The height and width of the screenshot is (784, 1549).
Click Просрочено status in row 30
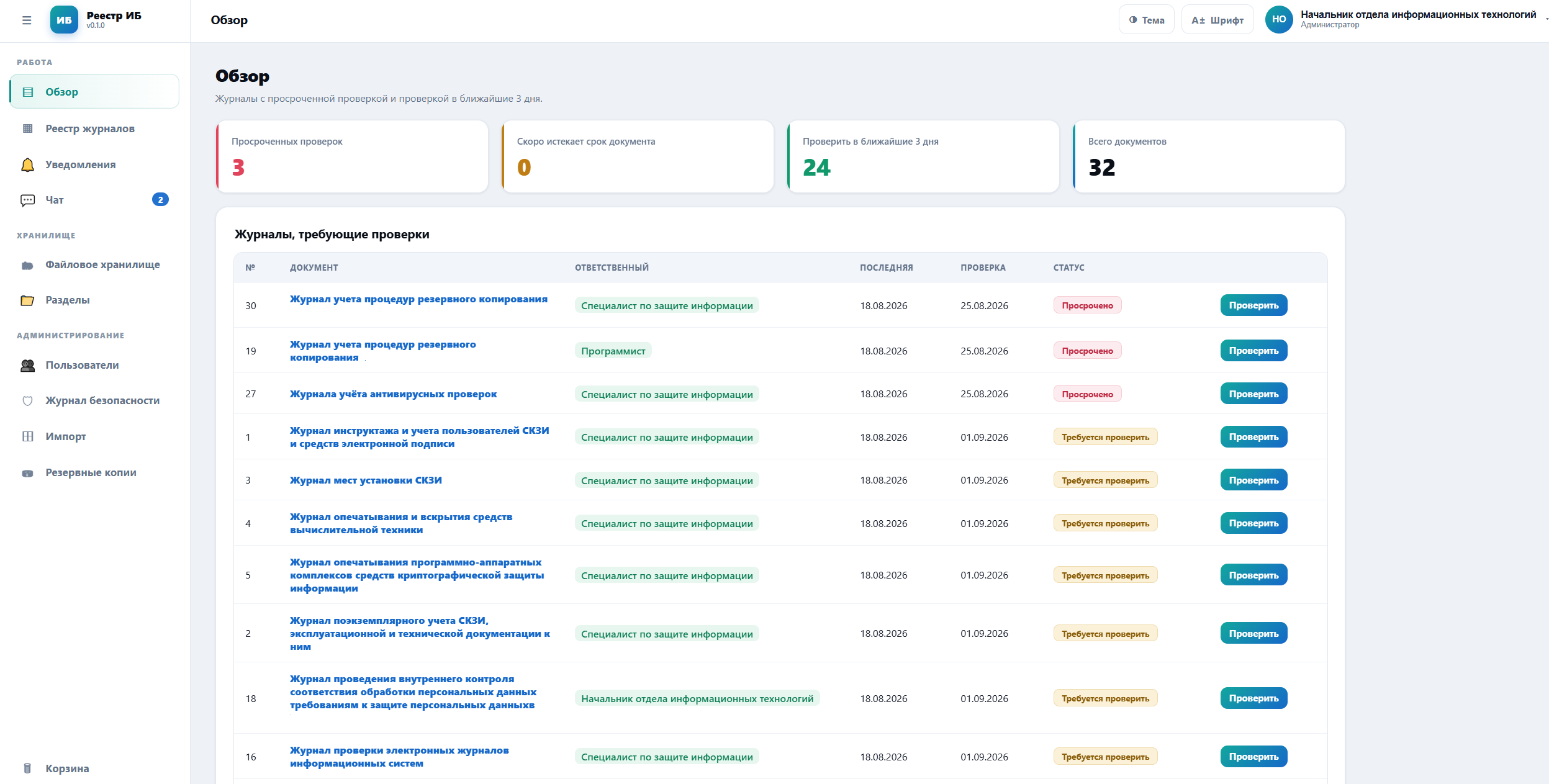tap(1087, 305)
